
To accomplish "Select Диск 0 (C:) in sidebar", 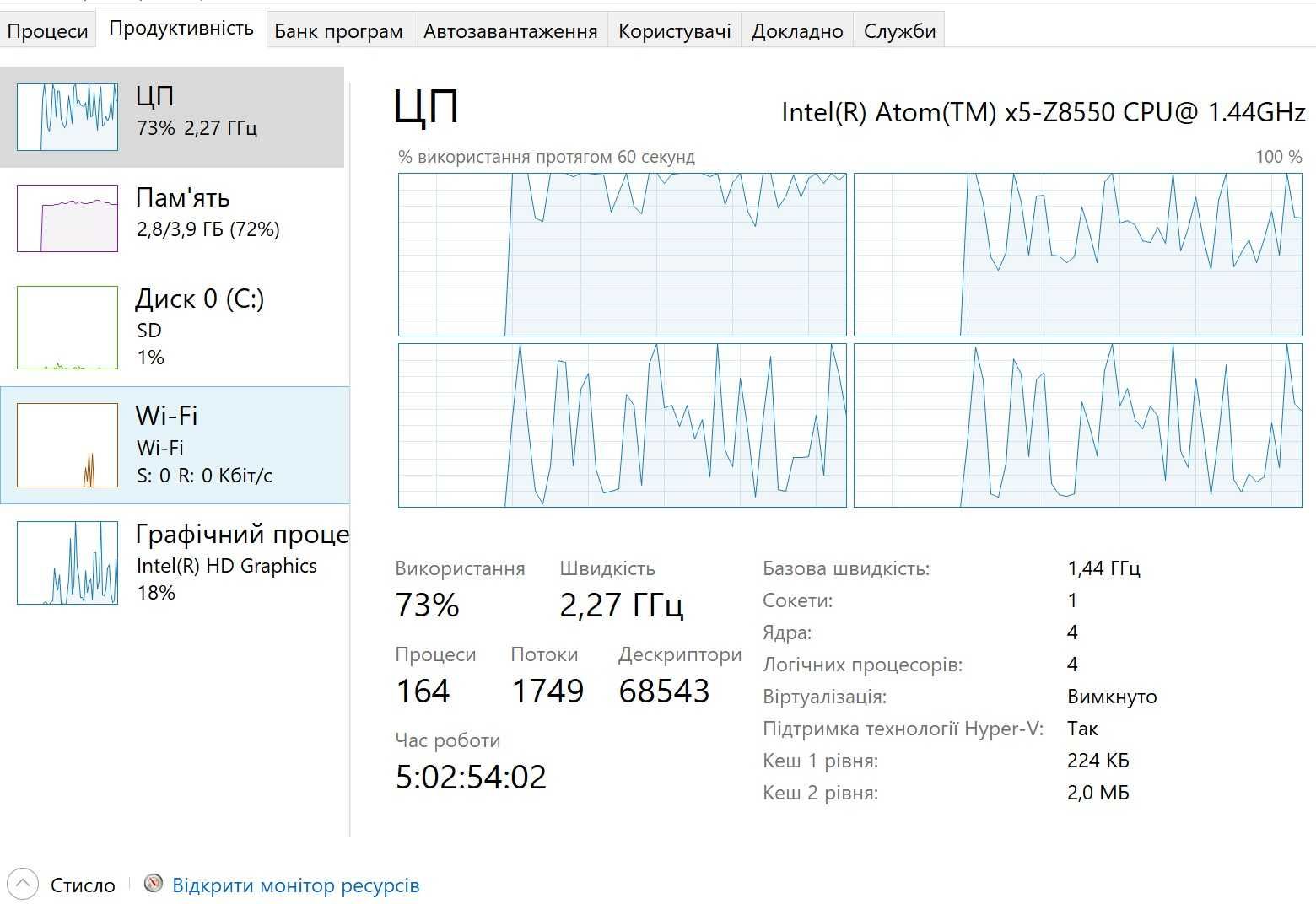I will click(172, 327).
